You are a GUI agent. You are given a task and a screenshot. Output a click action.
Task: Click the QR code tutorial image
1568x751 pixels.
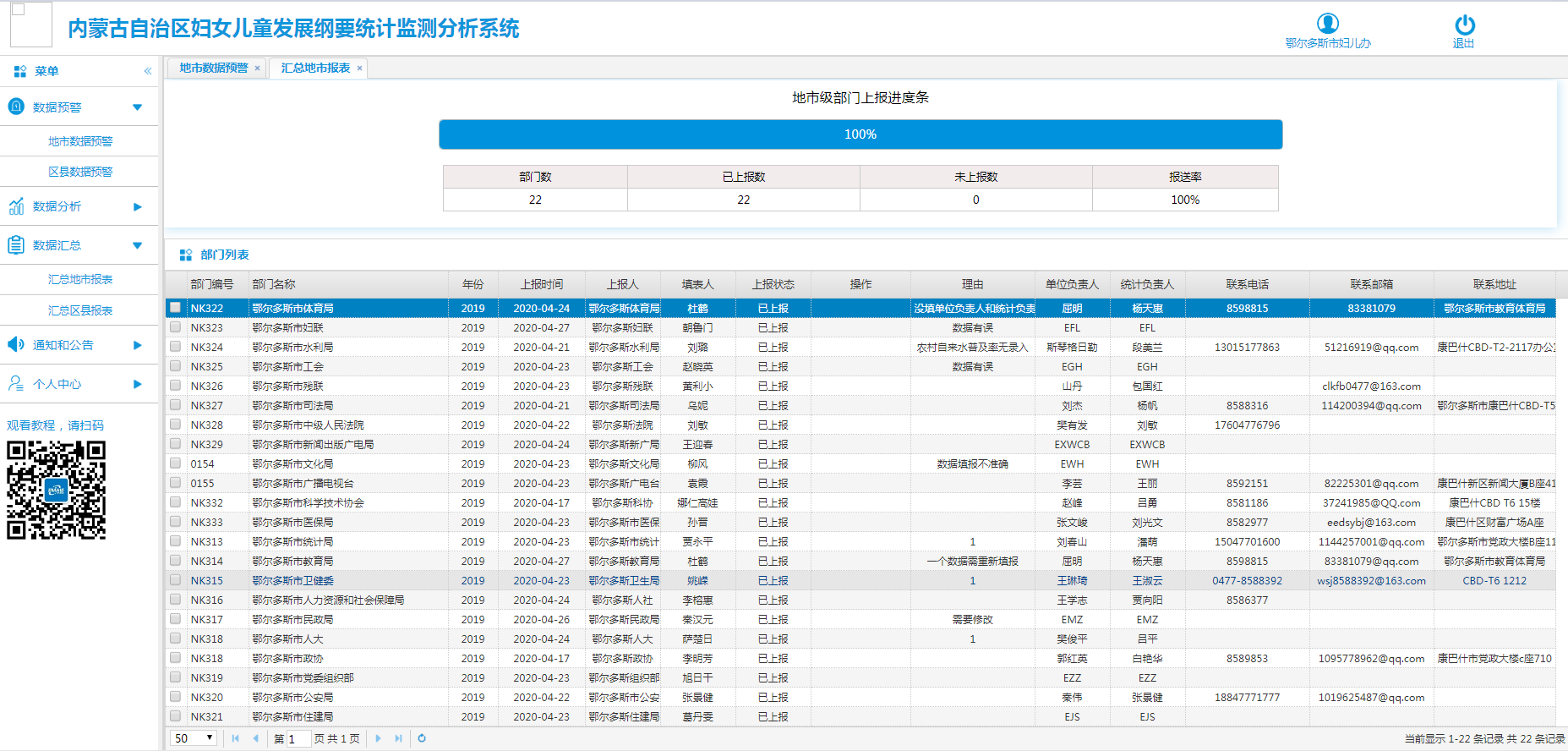pyautogui.click(x=57, y=490)
